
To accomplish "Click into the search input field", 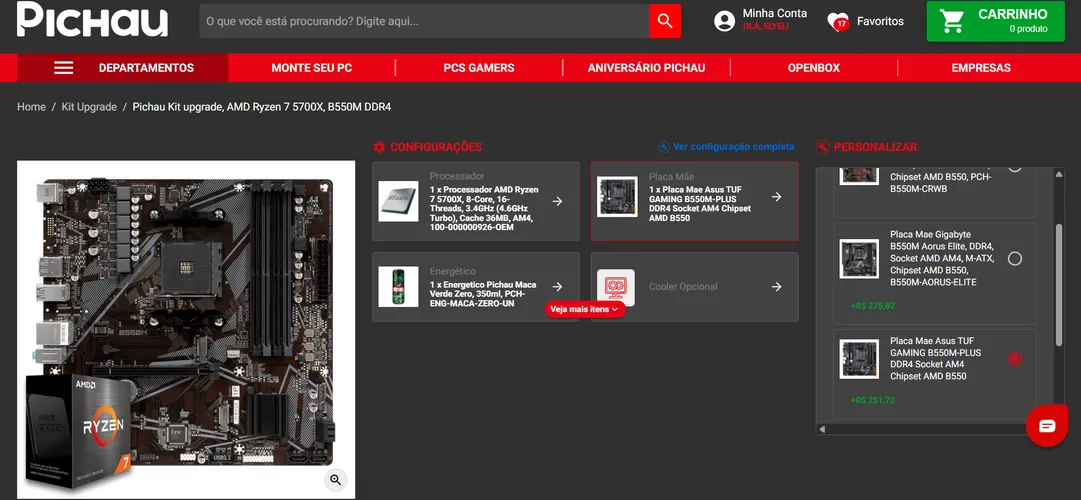I will (x=424, y=21).
